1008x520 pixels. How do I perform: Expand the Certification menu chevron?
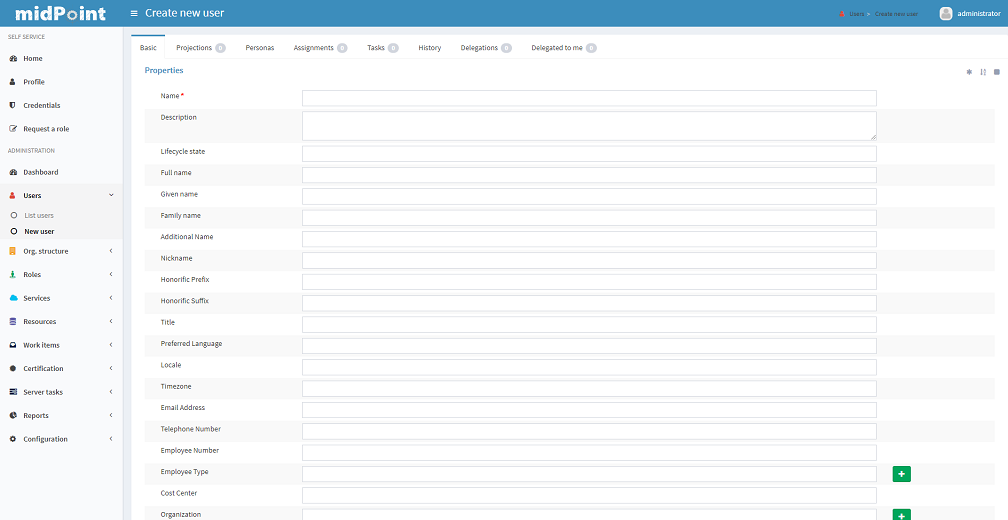pos(111,368)
